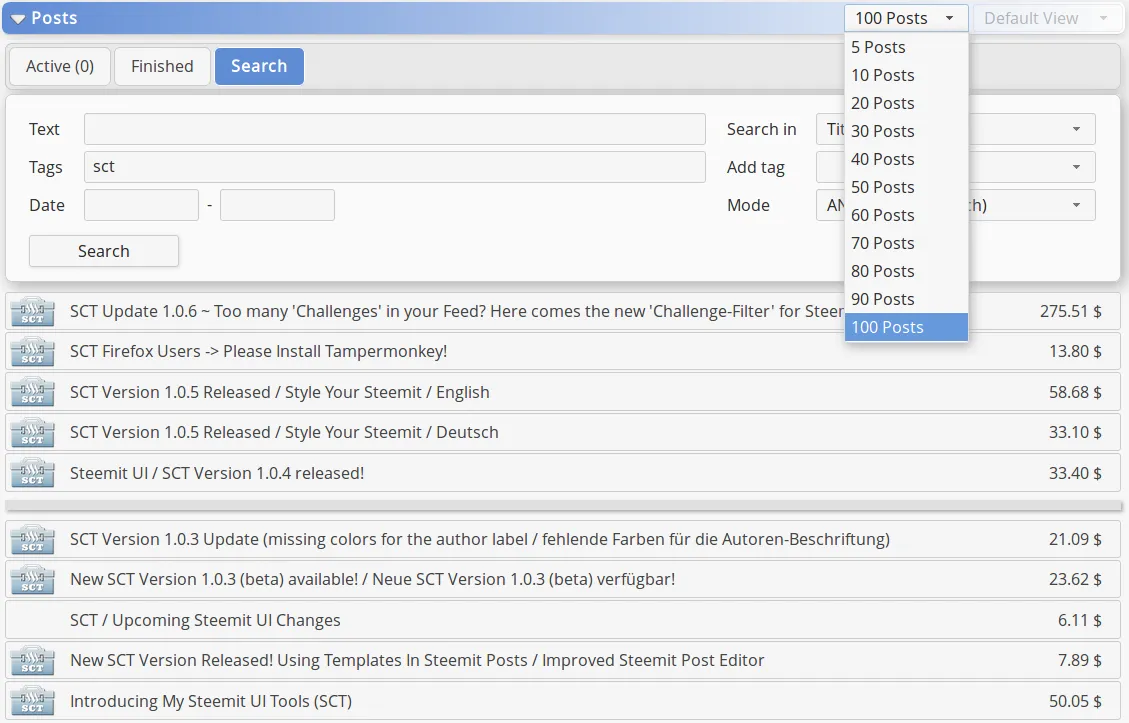Click SCT icon beside 1.0.5 Released English post
This screenshot has height=723, width=1129.
point(32,392)
